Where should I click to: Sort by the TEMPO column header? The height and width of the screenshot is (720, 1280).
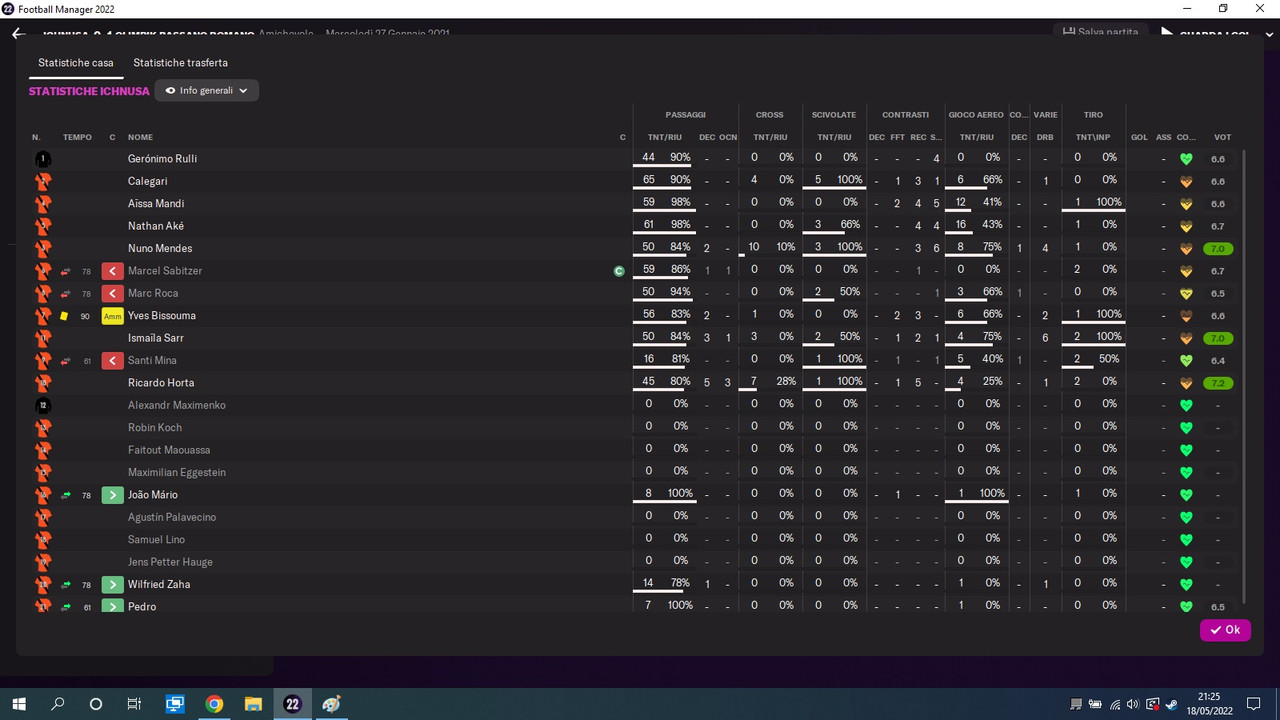(77, 137)
